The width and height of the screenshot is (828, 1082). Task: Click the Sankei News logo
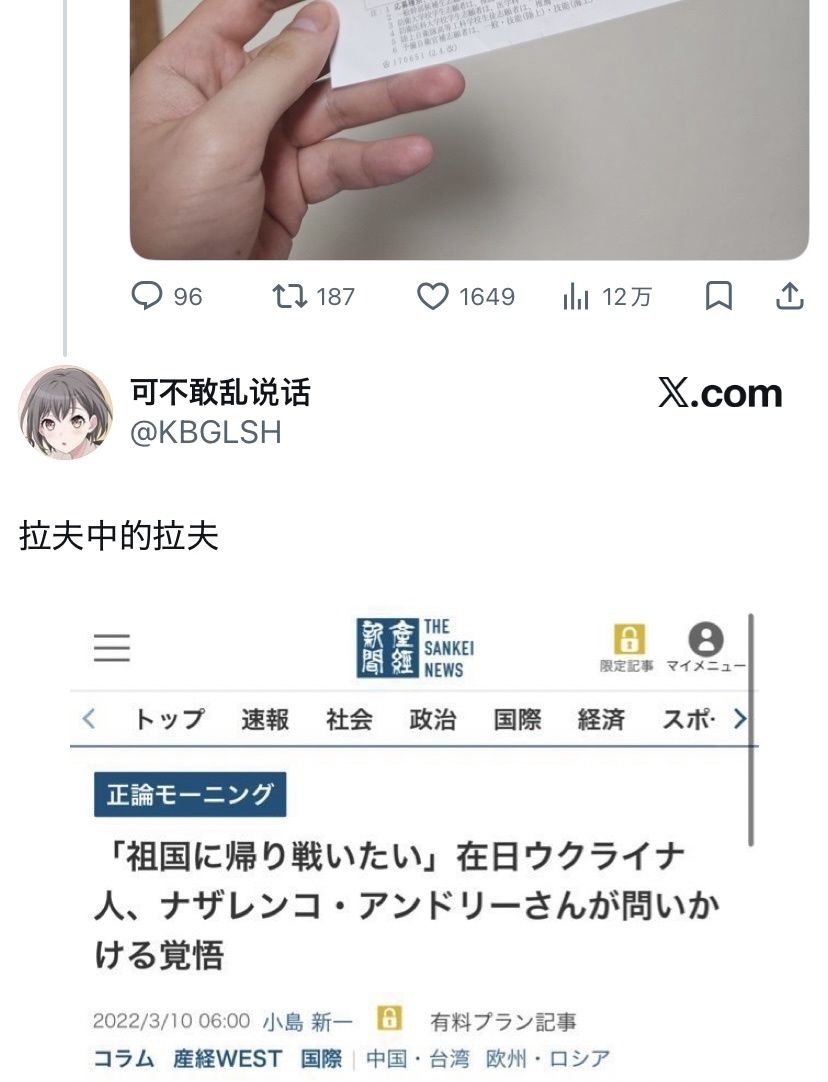pos(415,648)
